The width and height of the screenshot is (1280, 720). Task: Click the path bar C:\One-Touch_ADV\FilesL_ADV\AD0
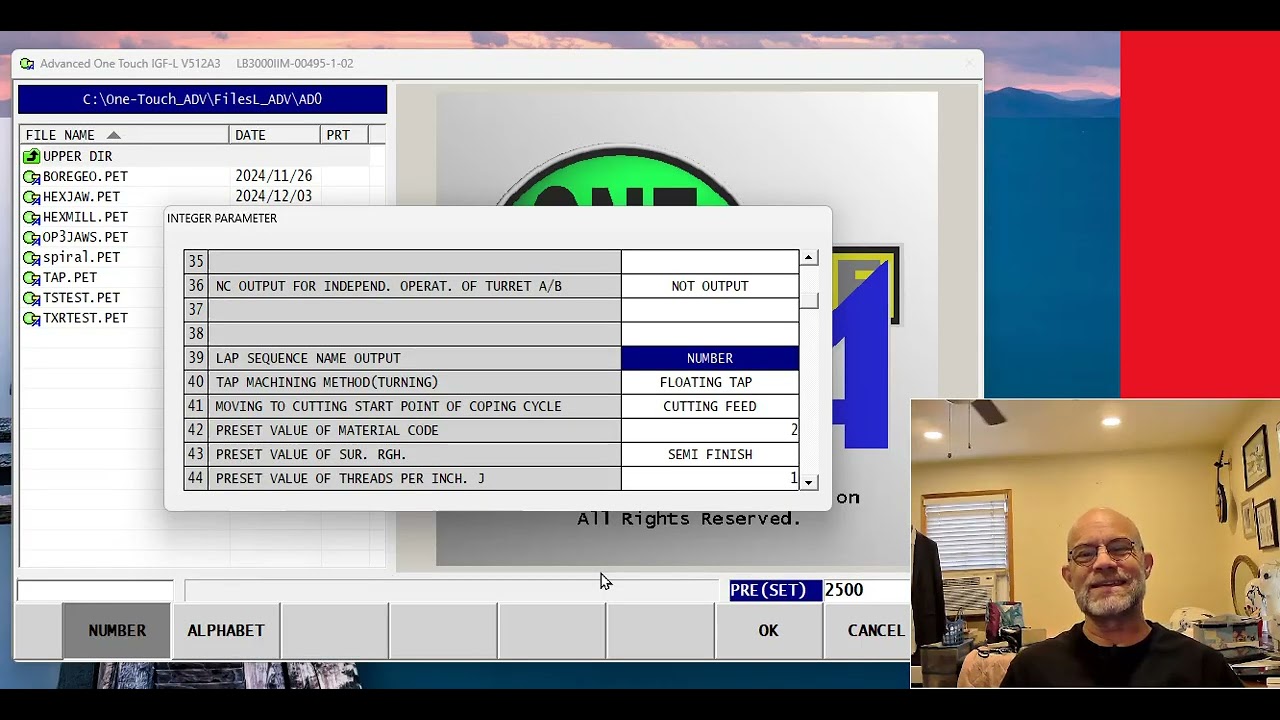202,99
